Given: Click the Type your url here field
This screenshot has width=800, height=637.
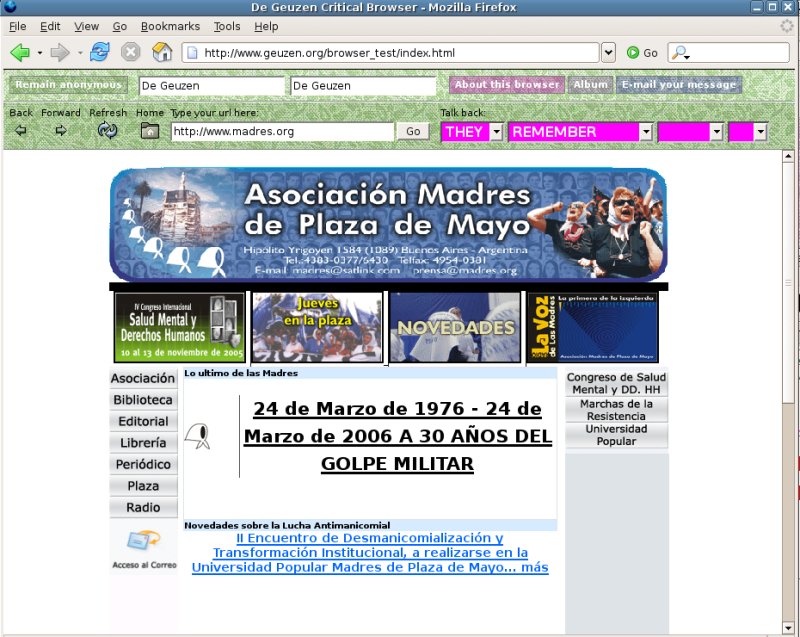Looking at the screenshot, I should point(282,132).
